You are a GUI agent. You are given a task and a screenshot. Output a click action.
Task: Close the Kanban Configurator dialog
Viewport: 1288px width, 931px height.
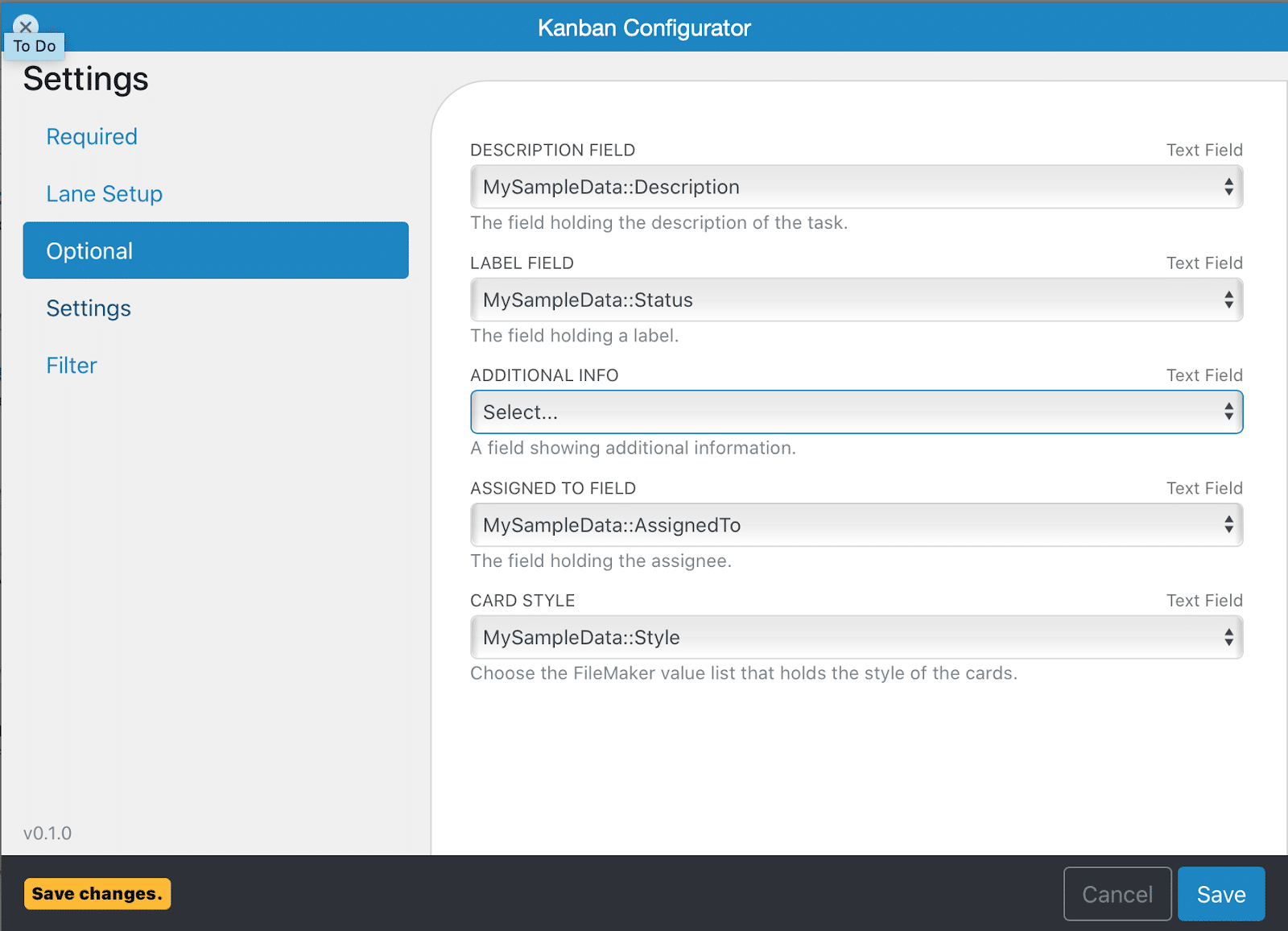(x=25, y=27)
